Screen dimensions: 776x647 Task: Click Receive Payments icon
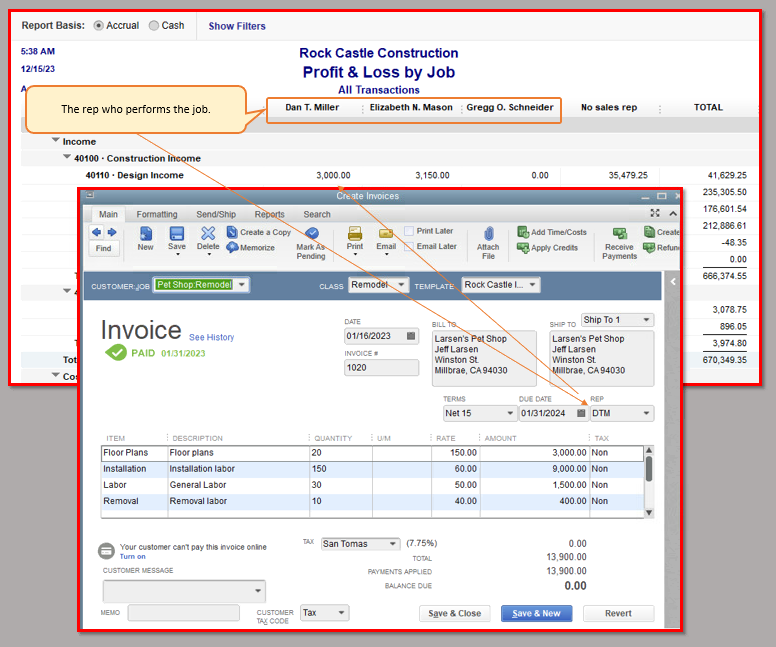point(620,233)
